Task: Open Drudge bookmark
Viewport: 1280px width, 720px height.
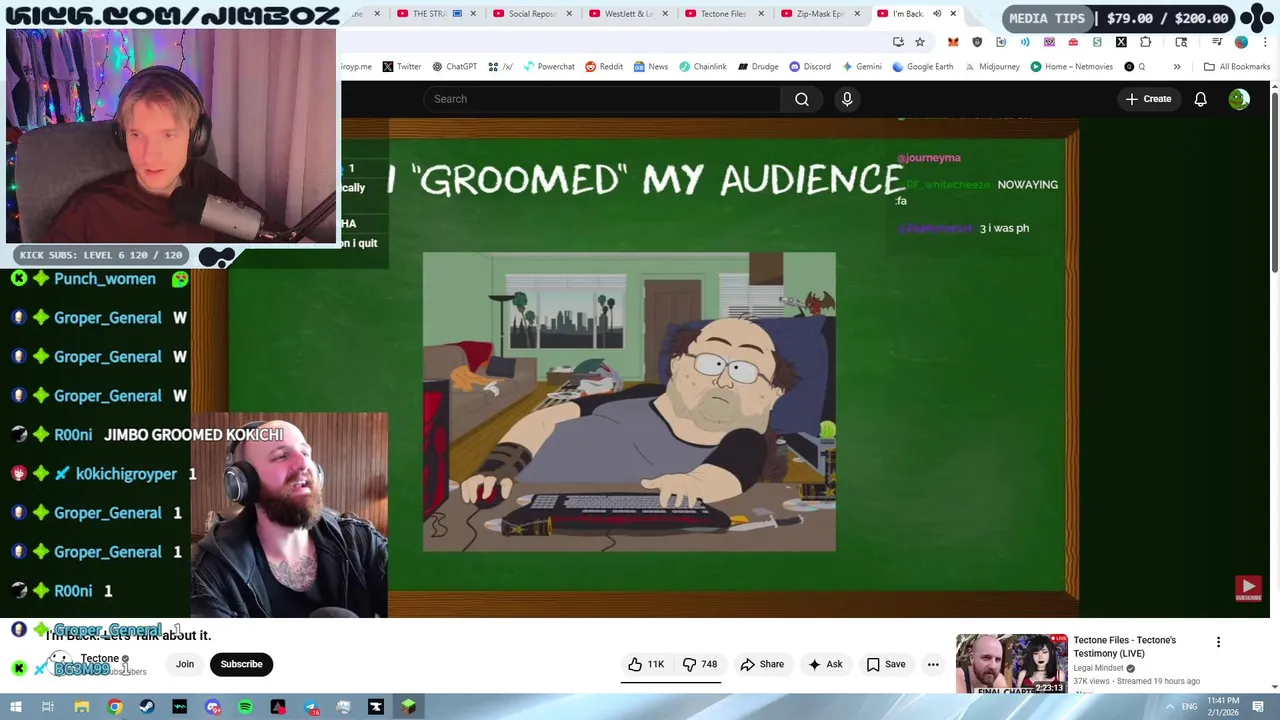Action: 758,67
